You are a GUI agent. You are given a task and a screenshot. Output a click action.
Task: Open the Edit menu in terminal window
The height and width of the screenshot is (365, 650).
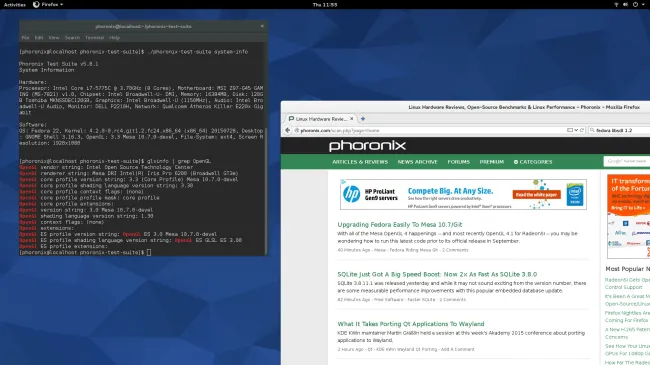click(39, 37)
